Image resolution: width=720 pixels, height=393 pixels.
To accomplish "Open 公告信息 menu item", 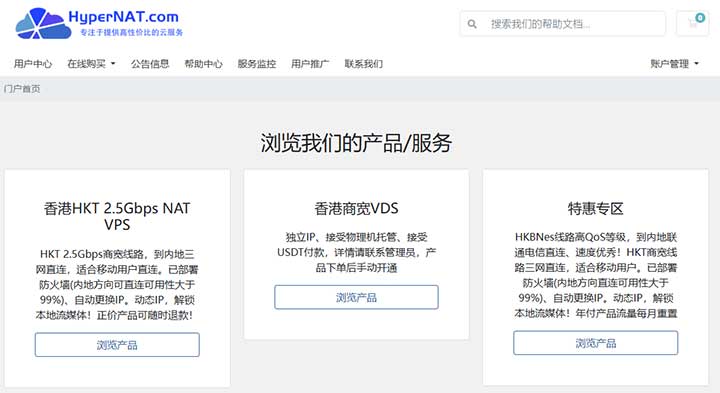I will coord(150,64).
